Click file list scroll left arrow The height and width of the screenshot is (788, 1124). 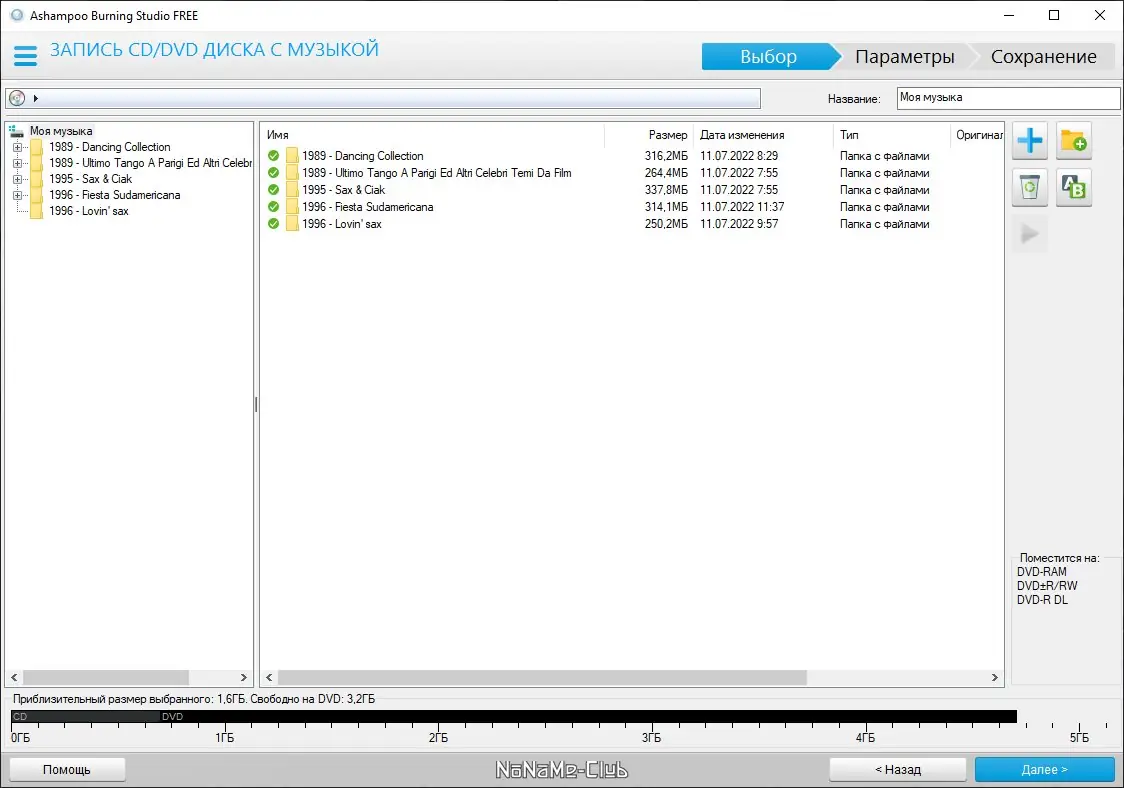pyautogui.click(x=270, y=677)
